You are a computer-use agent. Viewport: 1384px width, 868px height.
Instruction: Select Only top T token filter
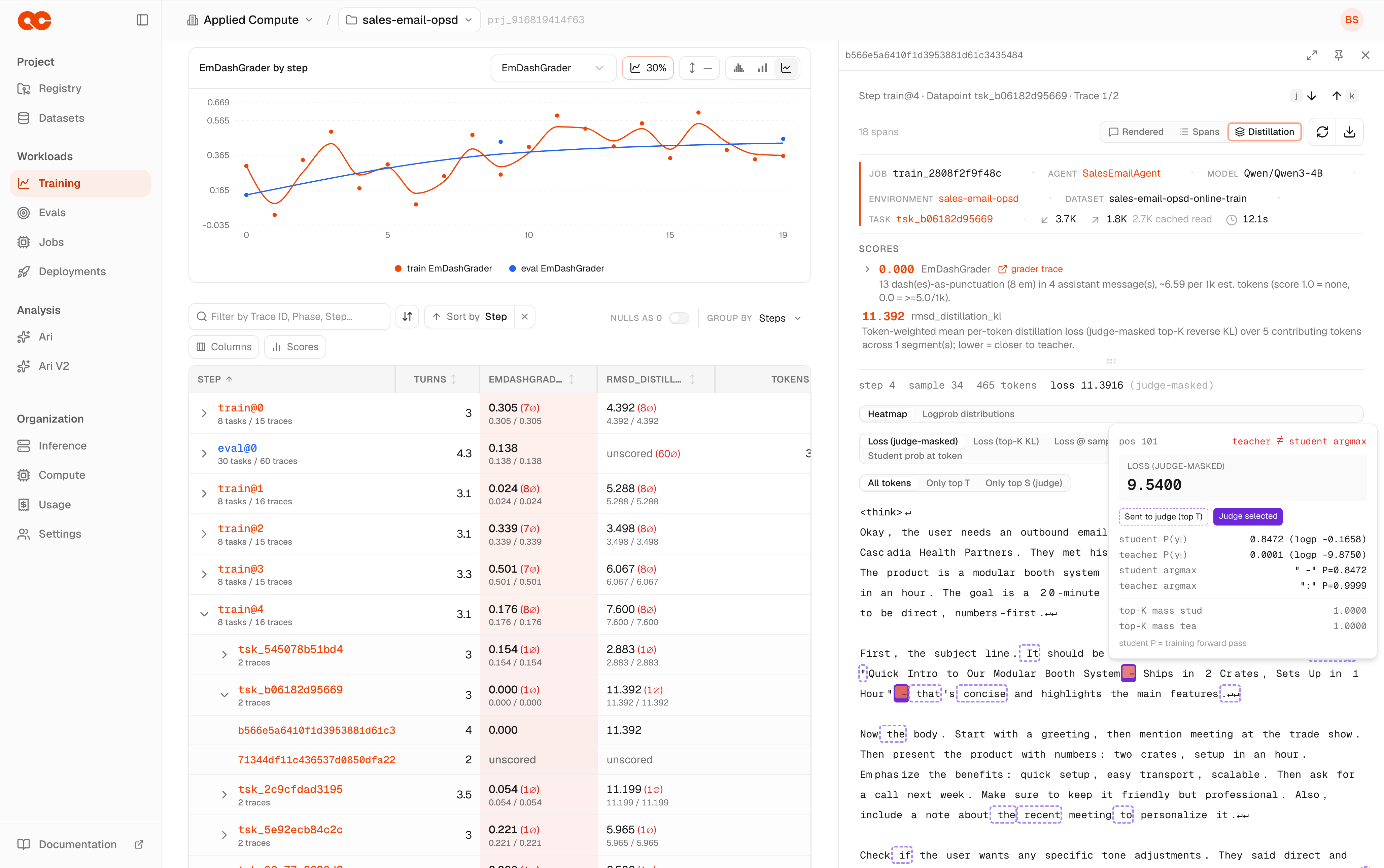pyautogui.click(x=947, y=483)
